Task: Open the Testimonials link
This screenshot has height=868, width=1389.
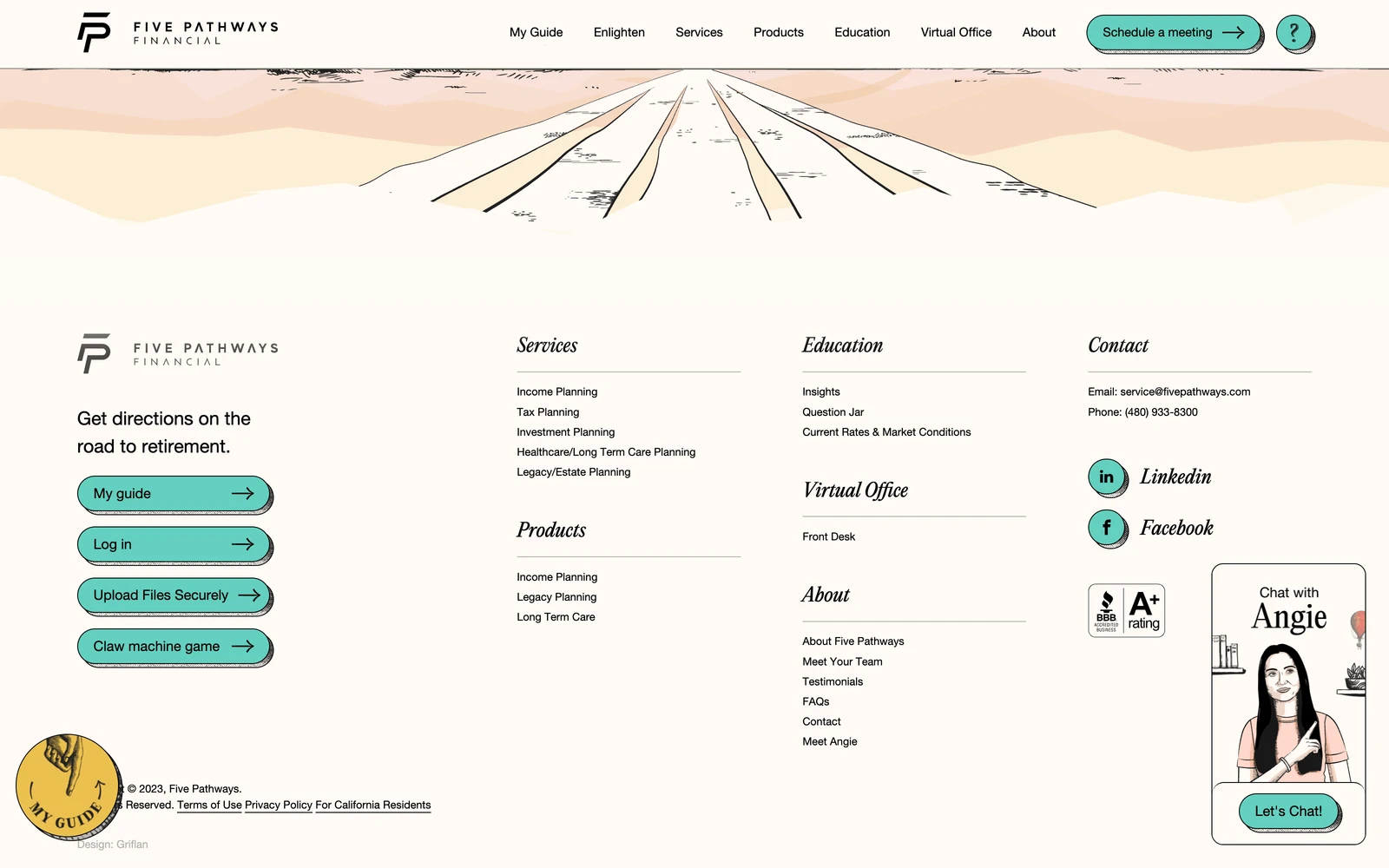Action: tap(833, 681)
